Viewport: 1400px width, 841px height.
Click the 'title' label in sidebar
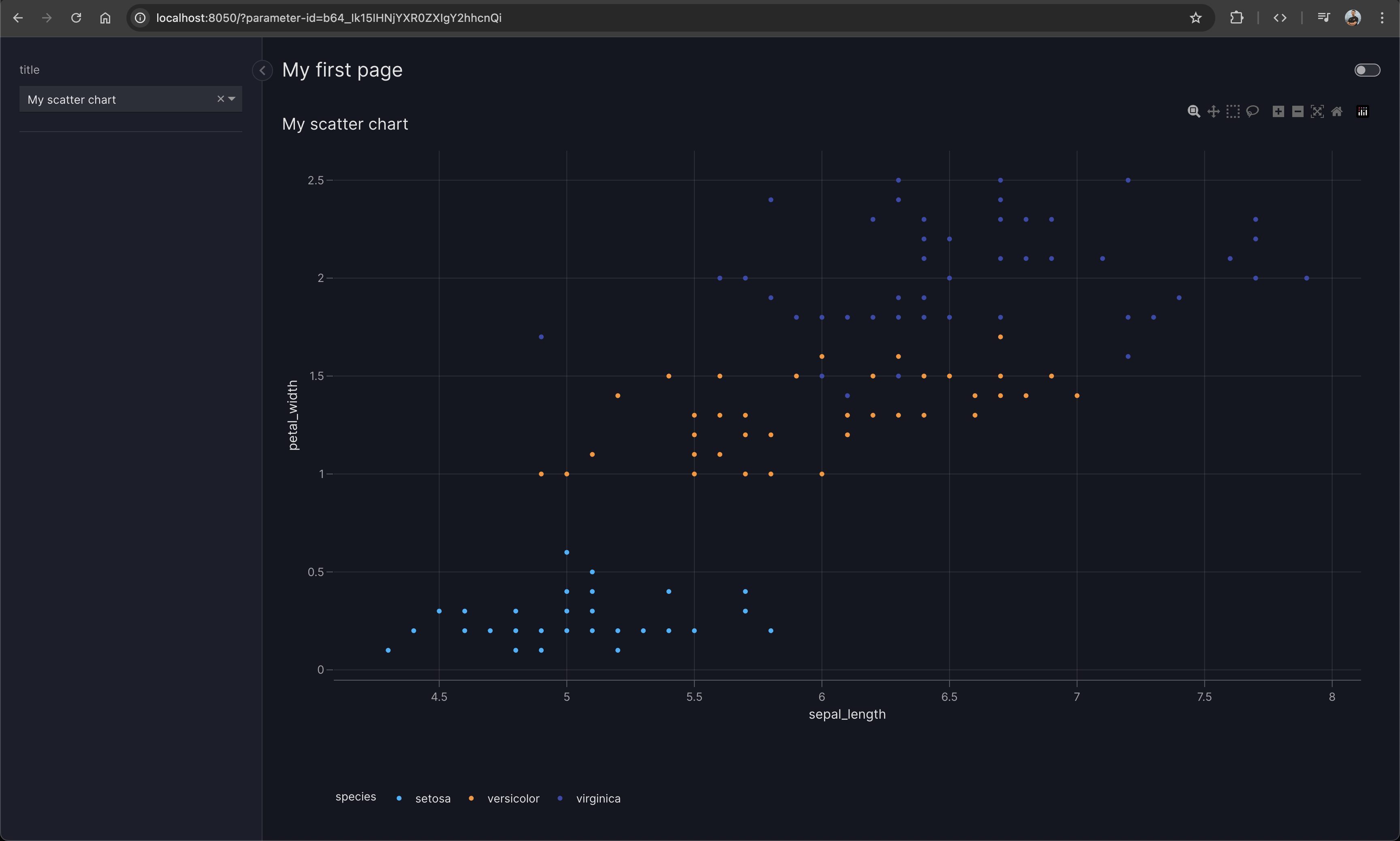[30, 70]
